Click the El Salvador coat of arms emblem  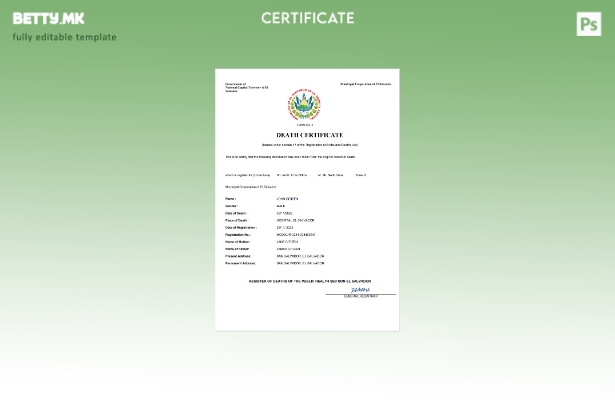[304, 105]
